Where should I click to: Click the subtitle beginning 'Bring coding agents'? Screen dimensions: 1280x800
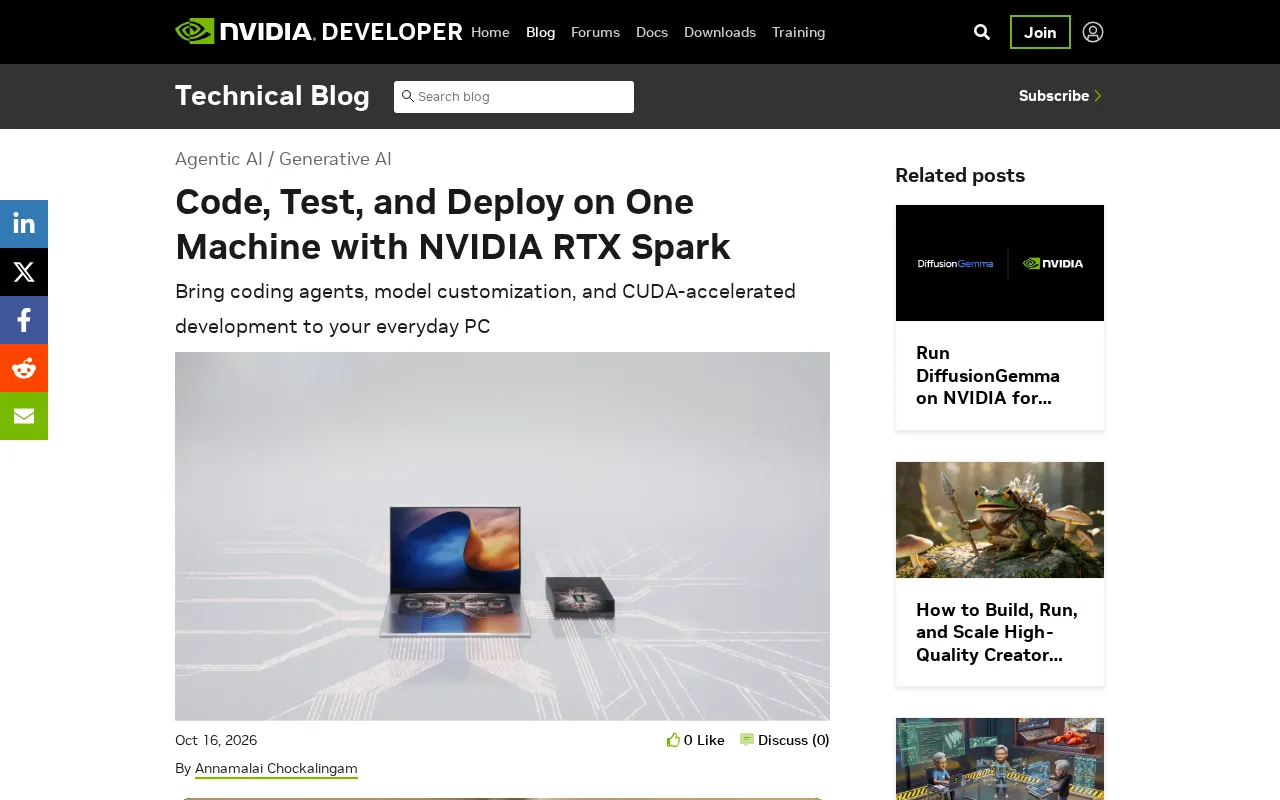pyautogui.click(x=485, y=309)
